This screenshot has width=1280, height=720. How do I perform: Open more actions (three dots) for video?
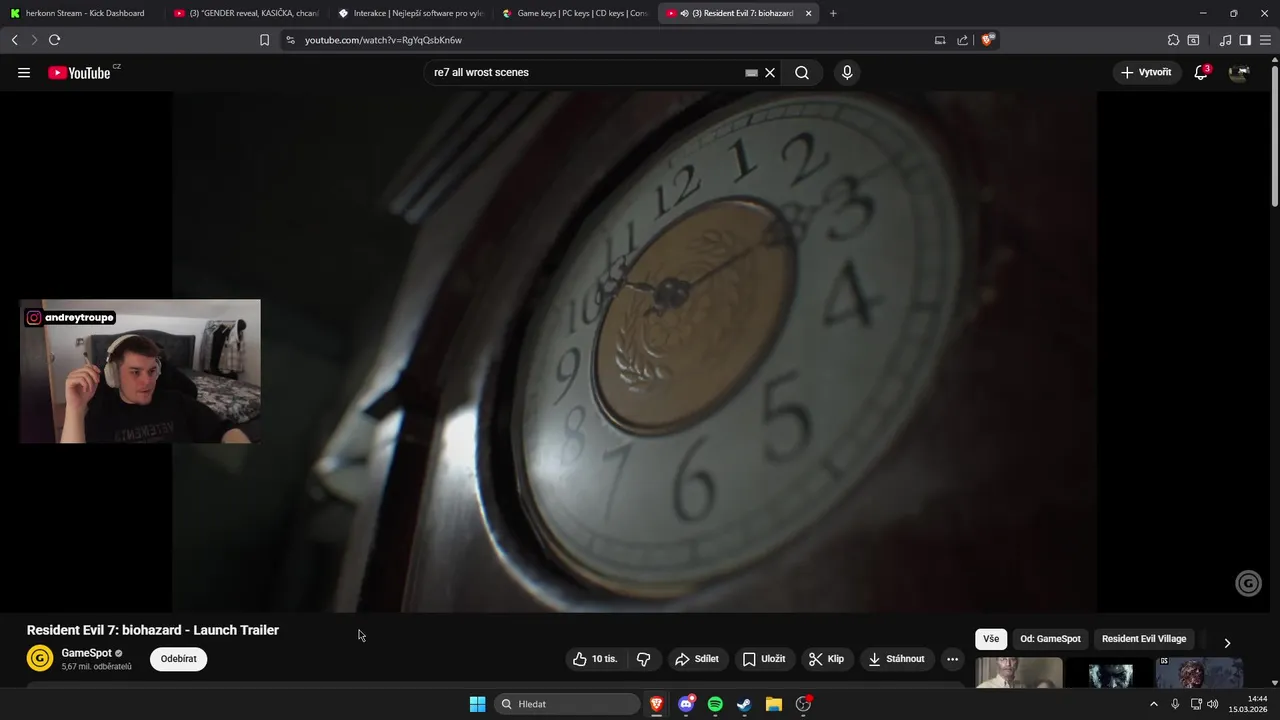click(952, 659)
